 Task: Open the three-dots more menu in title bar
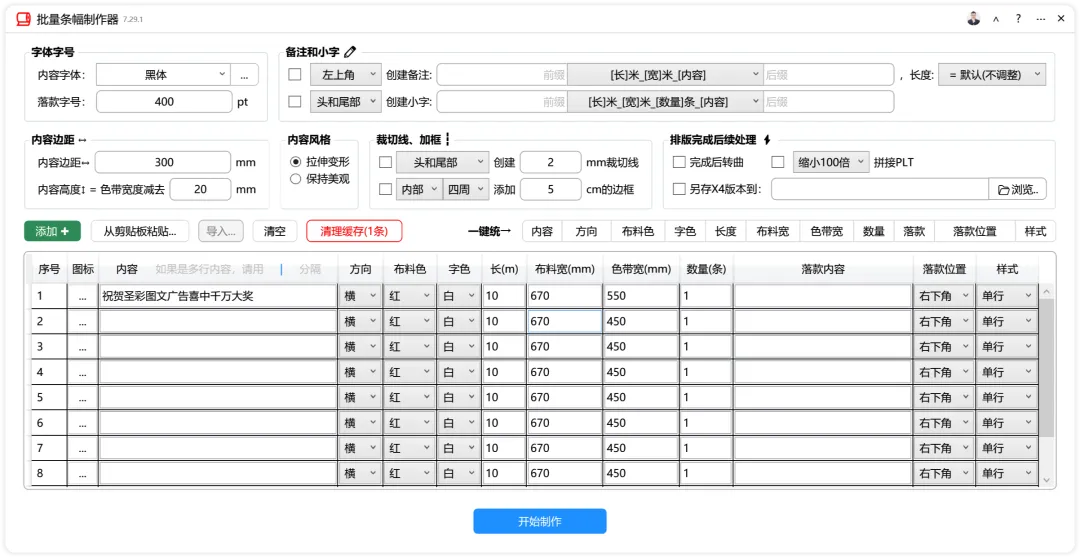click(x=1040, y=19)
